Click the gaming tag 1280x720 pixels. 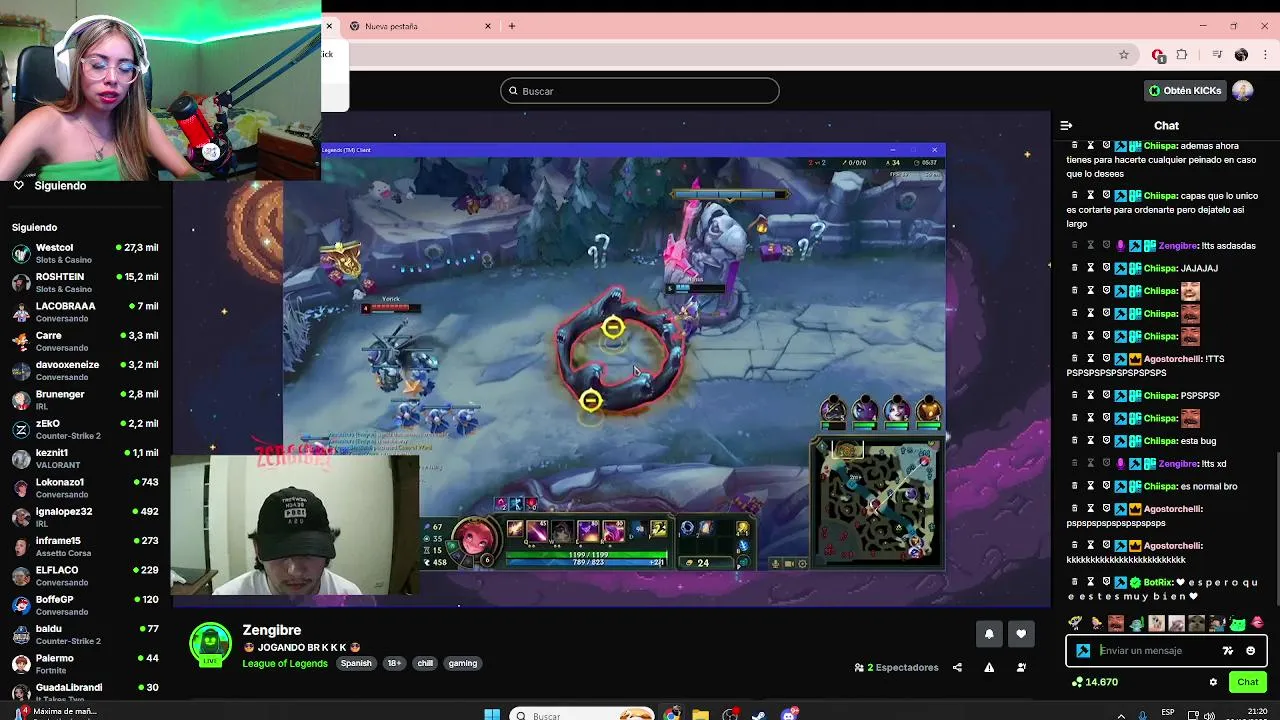(x=462, y=663)
